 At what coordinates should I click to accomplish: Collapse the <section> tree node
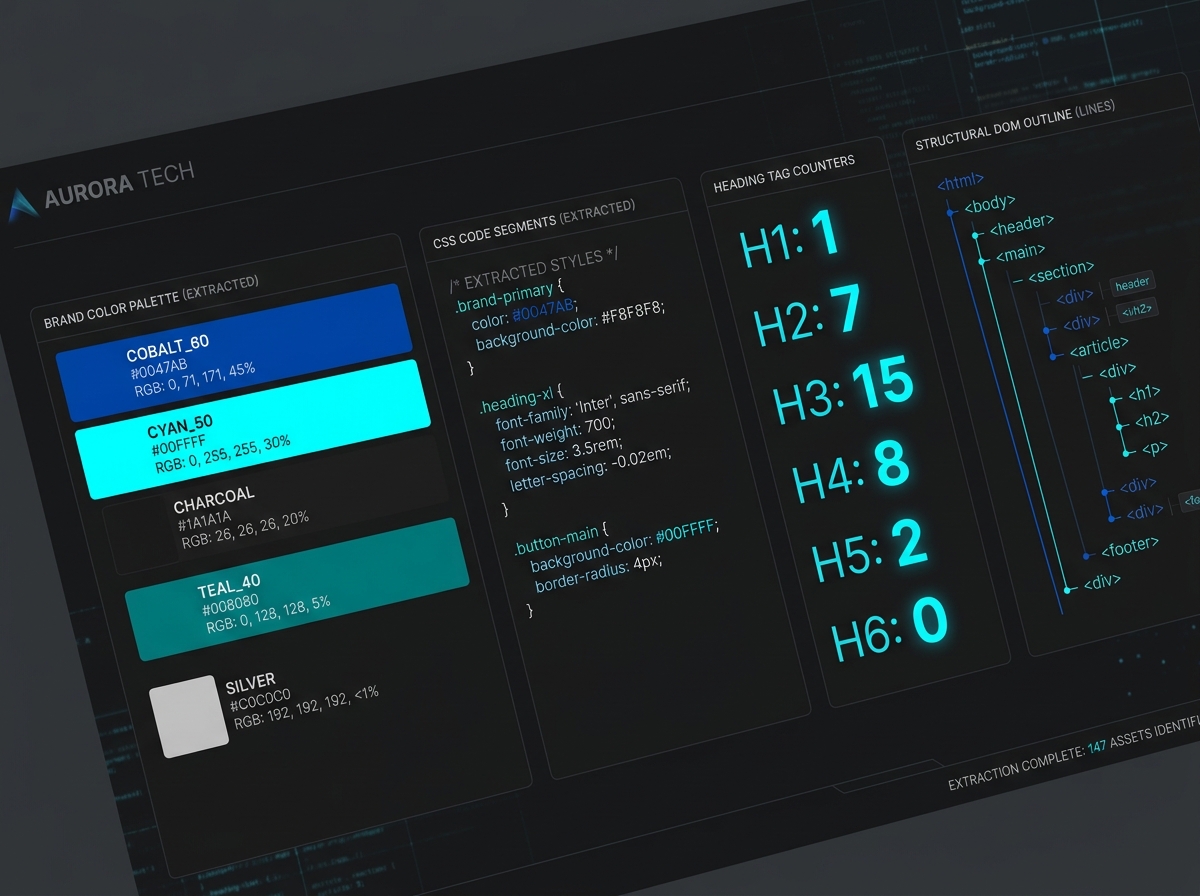[1018, 281]
